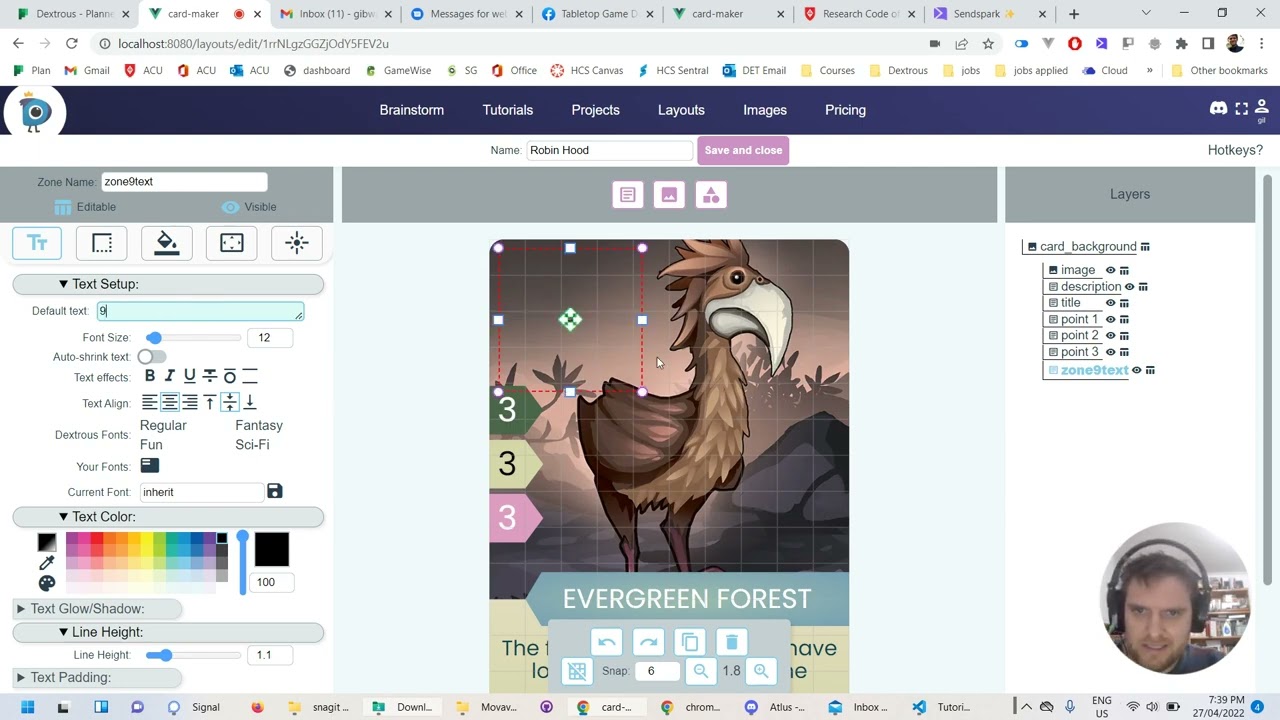Expand the Text Padding section
Image resolution: width=1280 pixels, height=720 pixels.
(97, 677)
